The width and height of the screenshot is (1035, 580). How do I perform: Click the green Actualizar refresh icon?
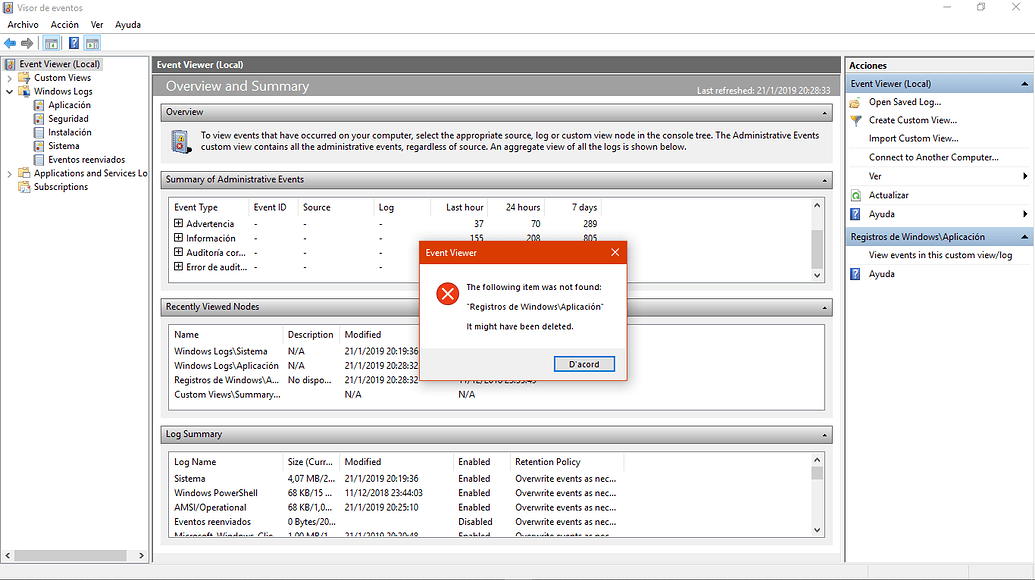click(855, 195)
